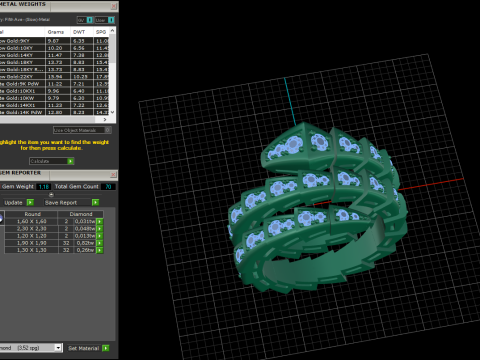Click the Gem Weight value field 1.16
The width and height of the screenshot is (480, 360).
tap(44, 187)
